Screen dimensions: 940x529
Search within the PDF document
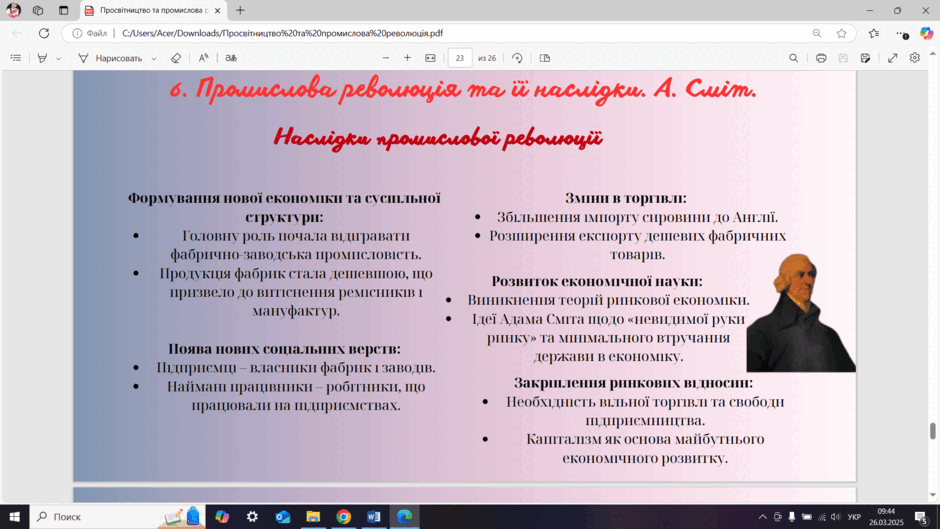click(794, 58)
